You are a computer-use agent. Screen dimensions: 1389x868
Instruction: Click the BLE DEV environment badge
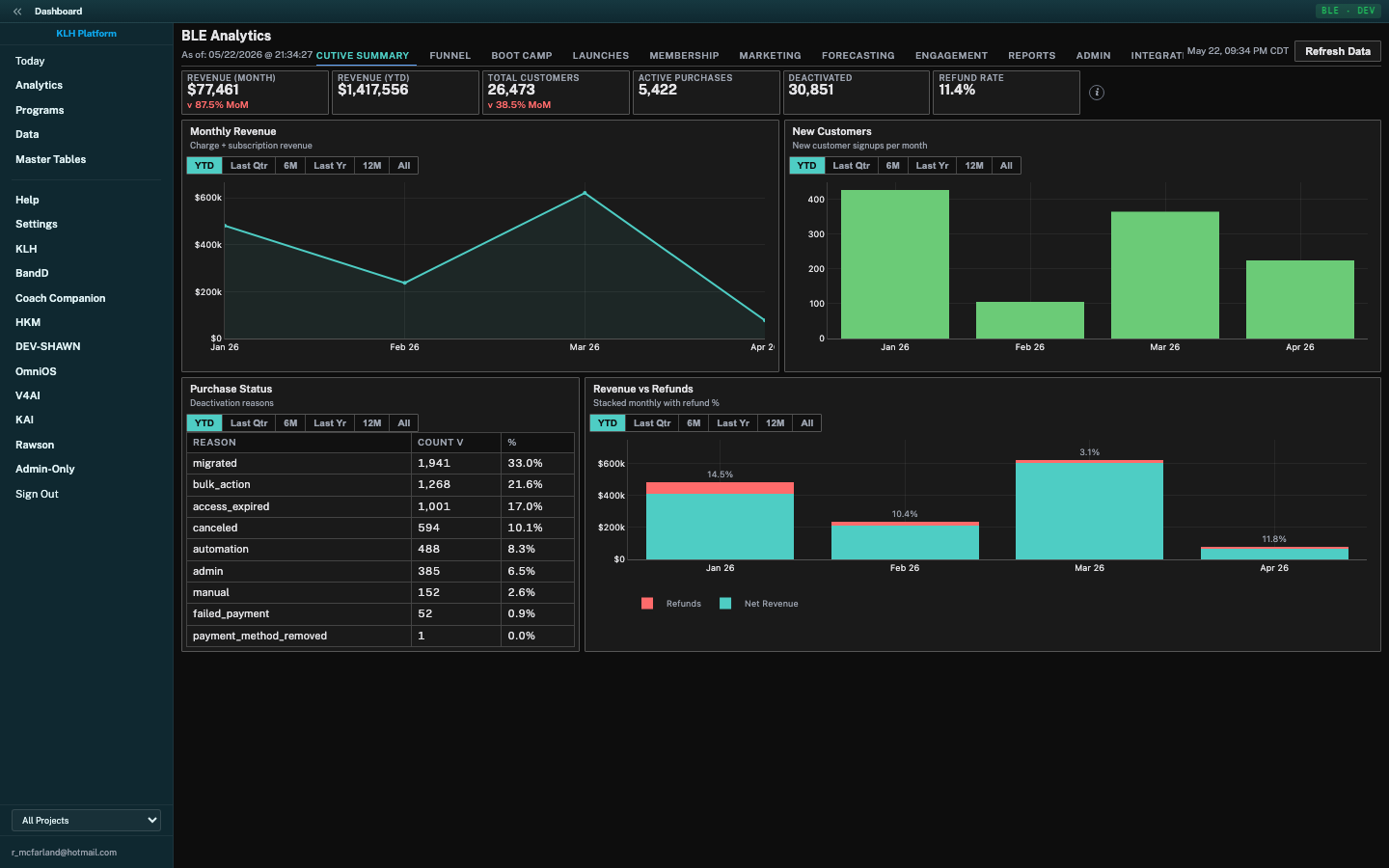click(x=1348, y=11)
